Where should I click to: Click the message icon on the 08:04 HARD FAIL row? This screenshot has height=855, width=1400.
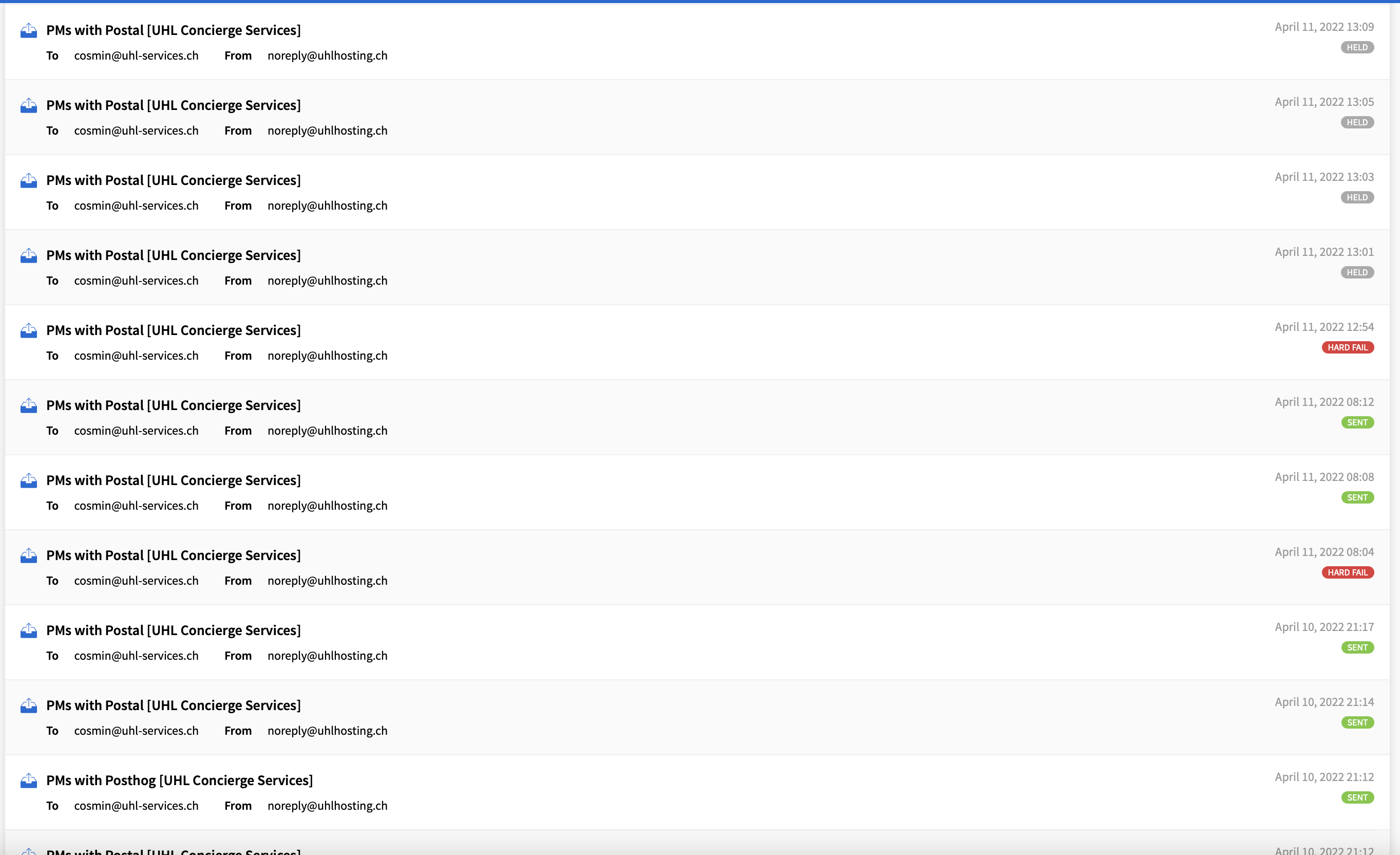click(x=28, y=555)
